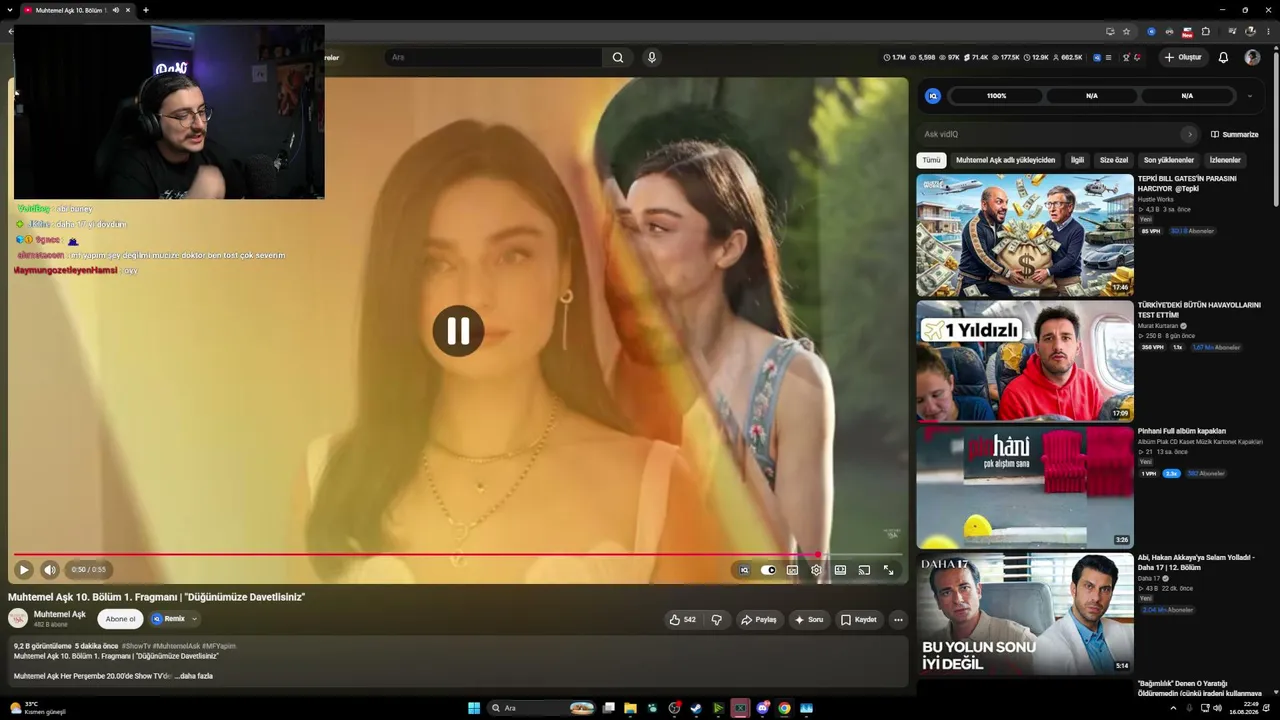Screen dimensions: 1280x720
Task: Switch the video to full screen
Action: click(888, 570)
